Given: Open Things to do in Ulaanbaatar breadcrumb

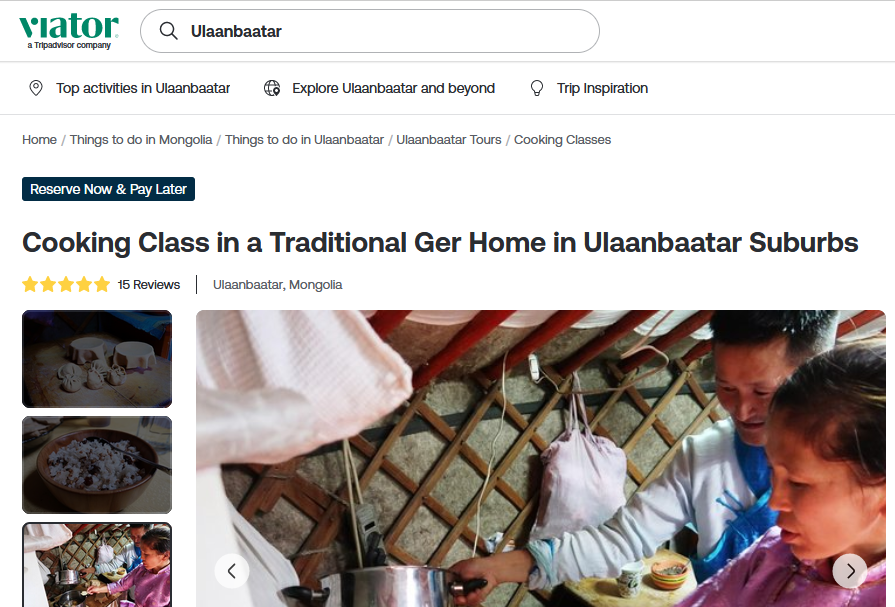Looking at the screenshot, I should pos(304,140).
